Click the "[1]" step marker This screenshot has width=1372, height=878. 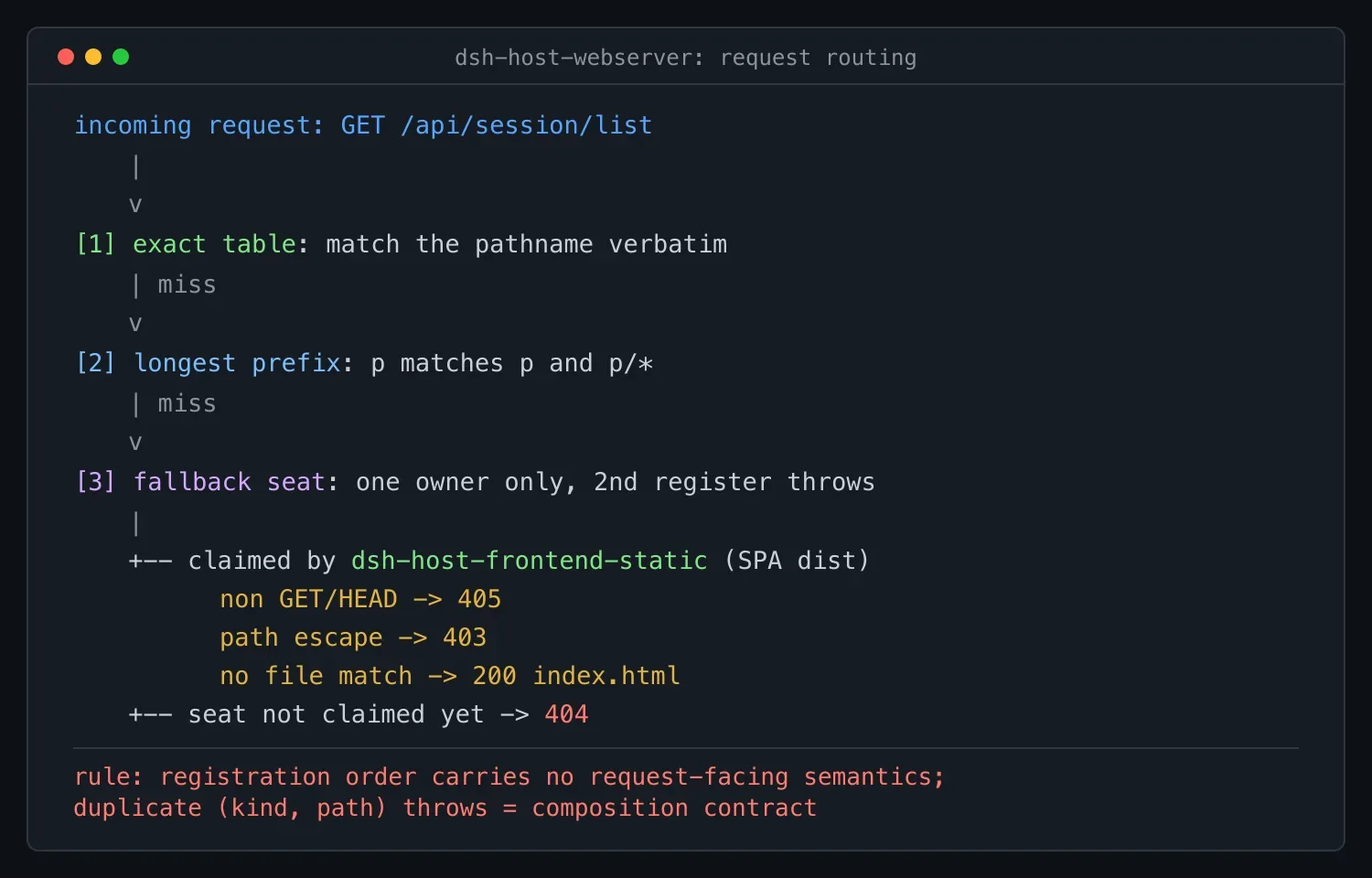95,244
